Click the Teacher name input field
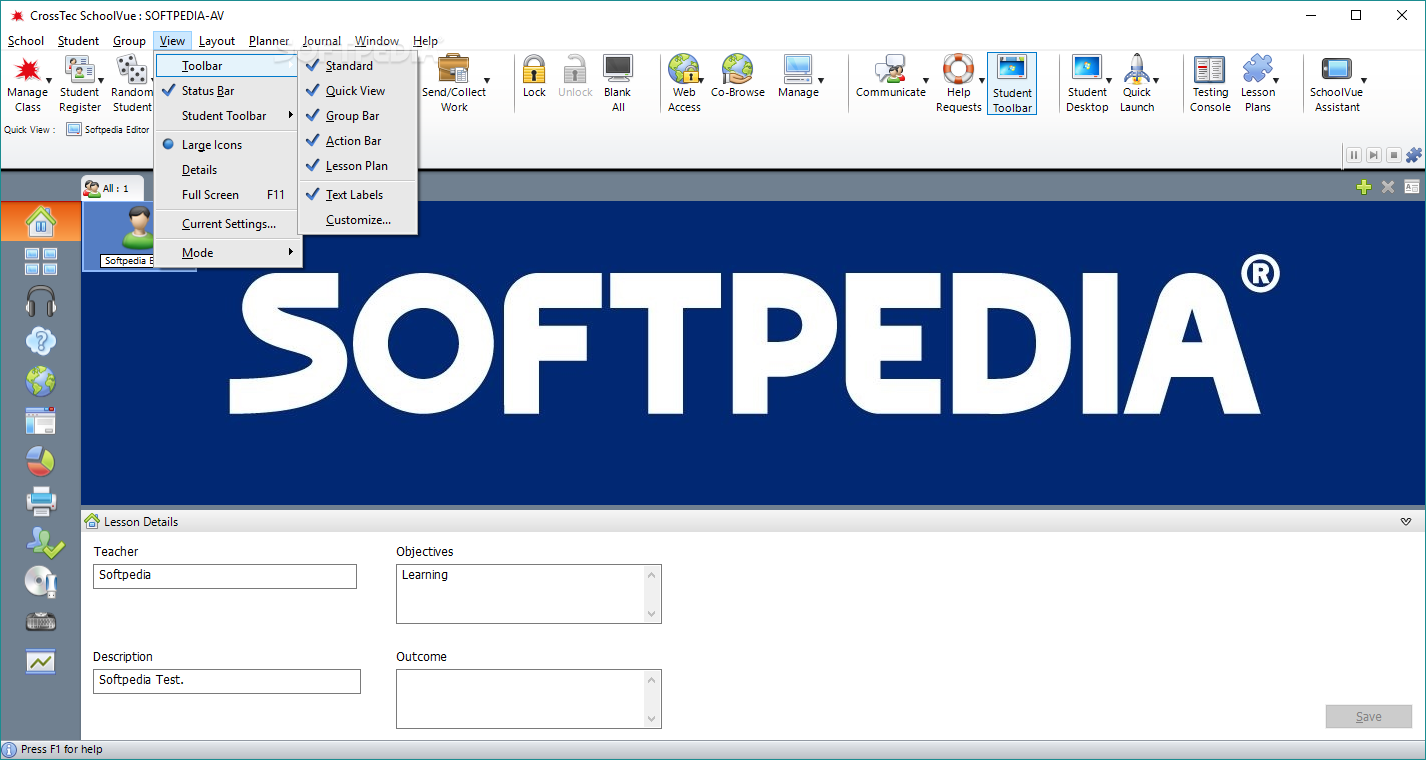Screen dimensions: 1426x760 [x=225, y=576]
